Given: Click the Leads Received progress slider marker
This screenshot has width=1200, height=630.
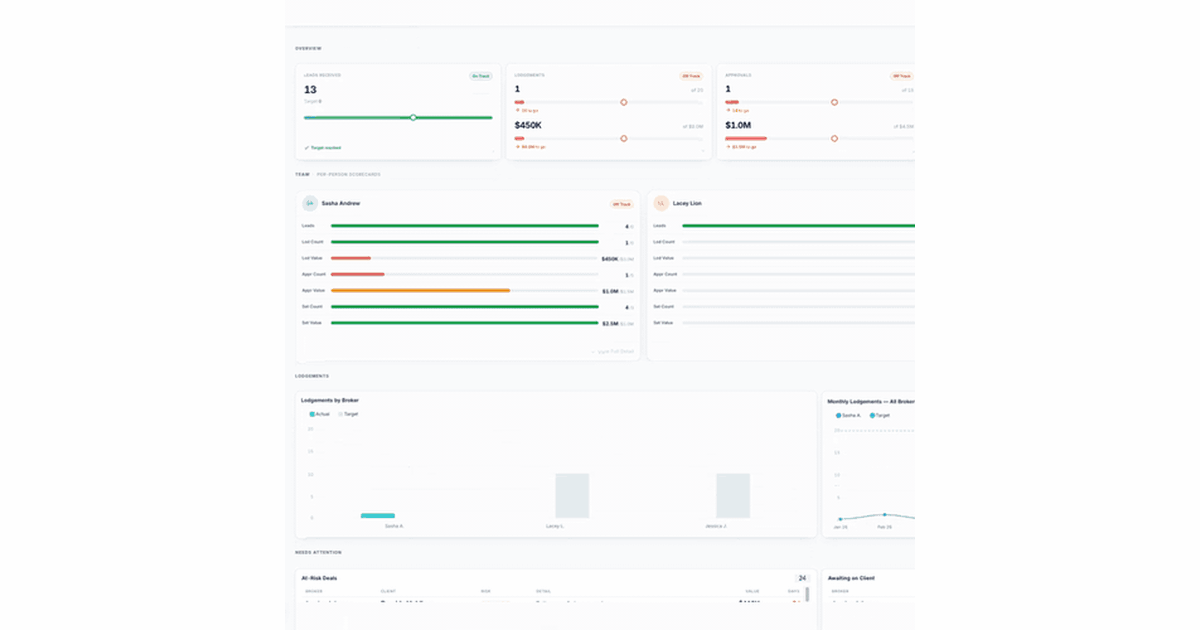Looking at the screenshot, I should 413,117.
